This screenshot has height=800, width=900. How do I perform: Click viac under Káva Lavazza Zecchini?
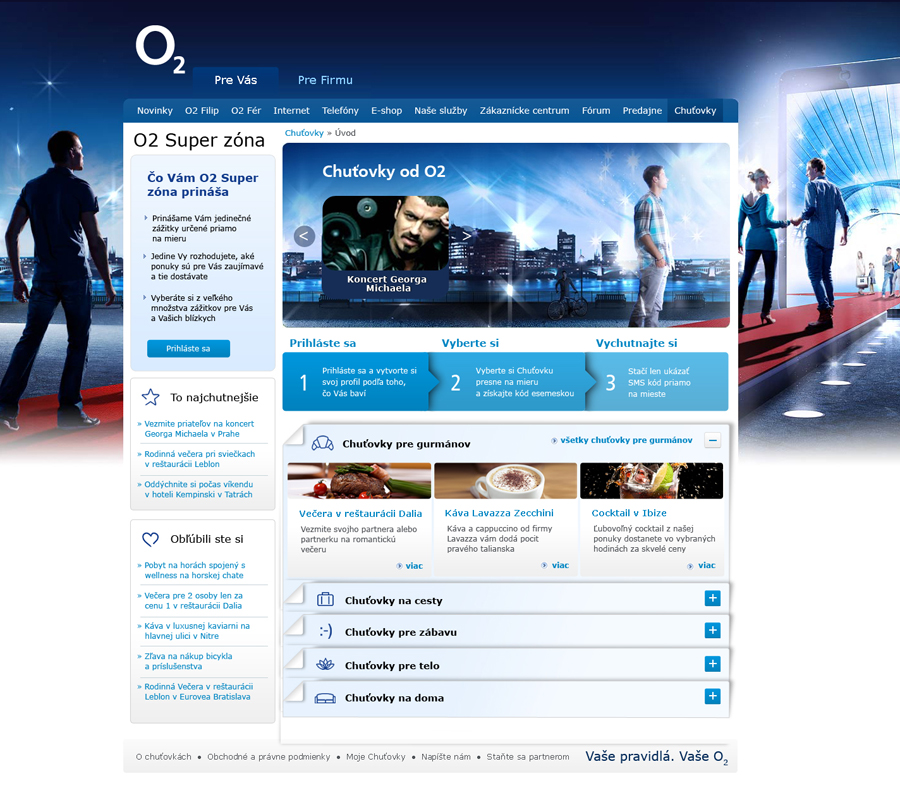[x=556, y=565]
